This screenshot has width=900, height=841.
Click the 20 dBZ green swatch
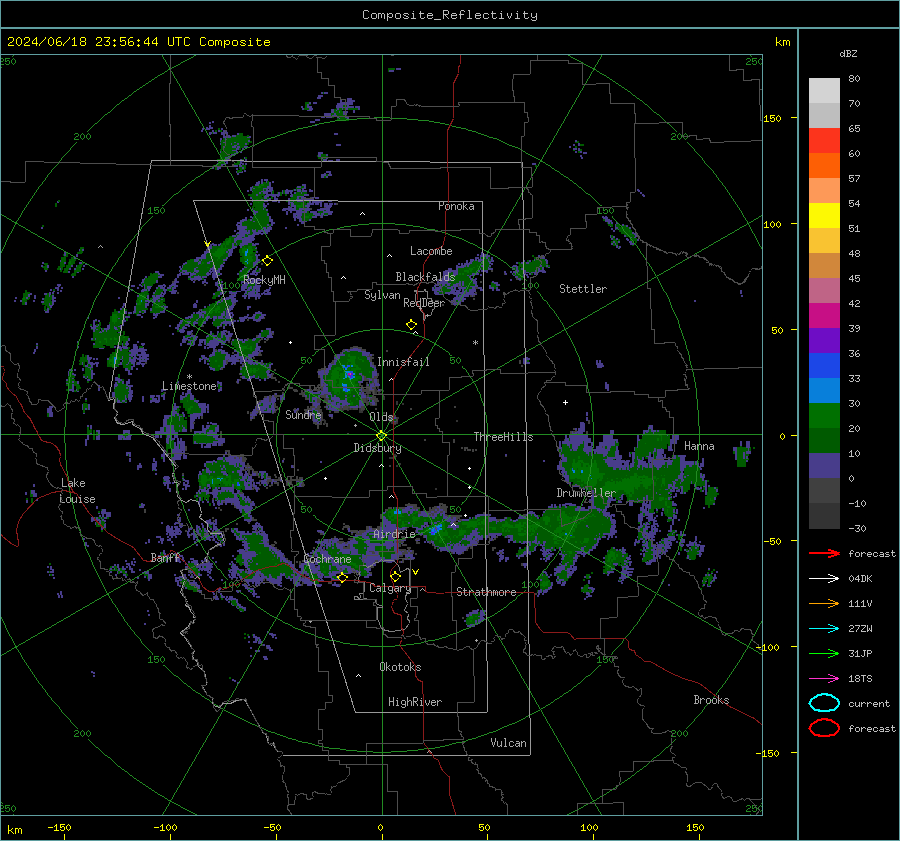(x=824, y=440)
